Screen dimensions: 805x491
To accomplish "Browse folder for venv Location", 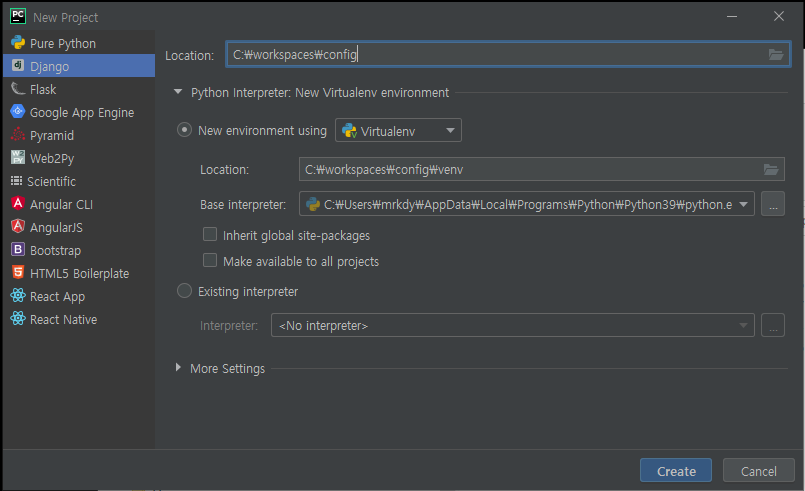I will coord(771,169).
